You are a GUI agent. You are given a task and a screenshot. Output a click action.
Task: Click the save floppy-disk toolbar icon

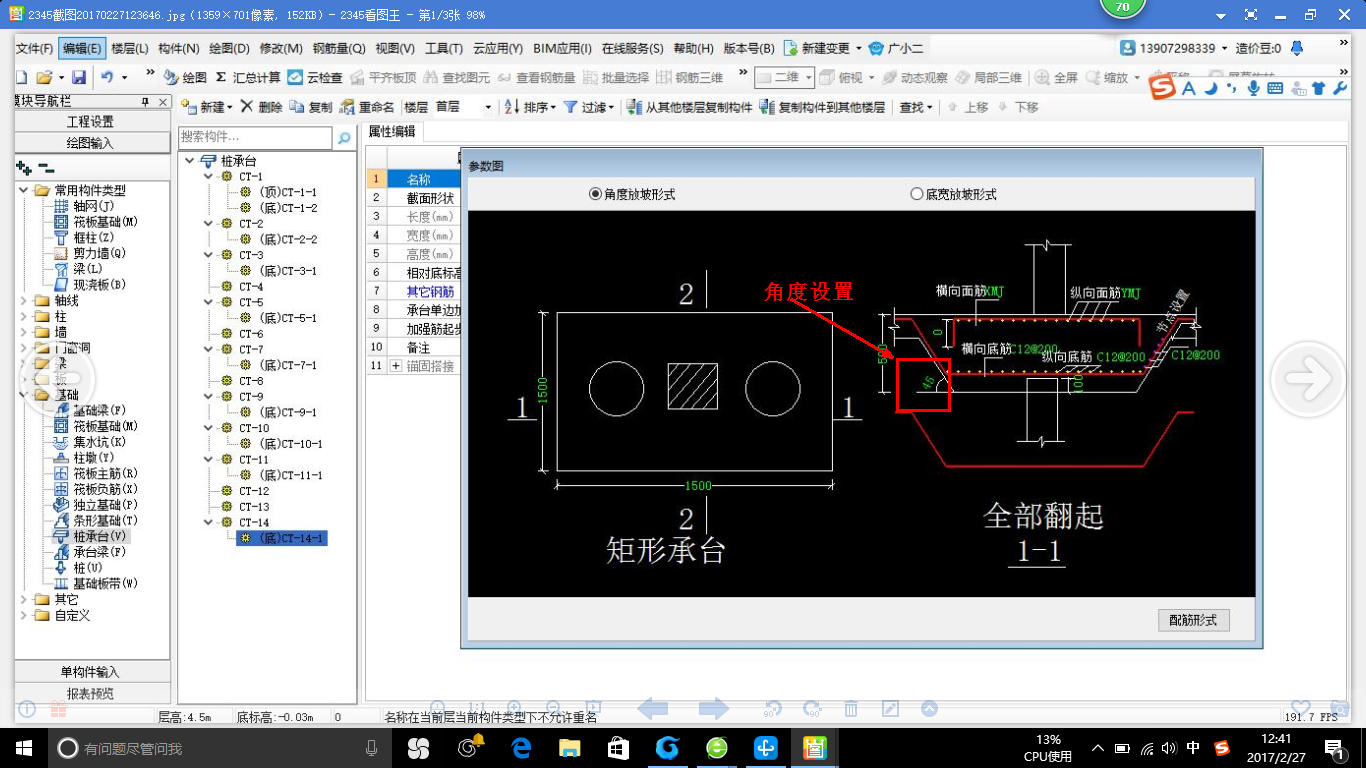click(x=78, y=77)
